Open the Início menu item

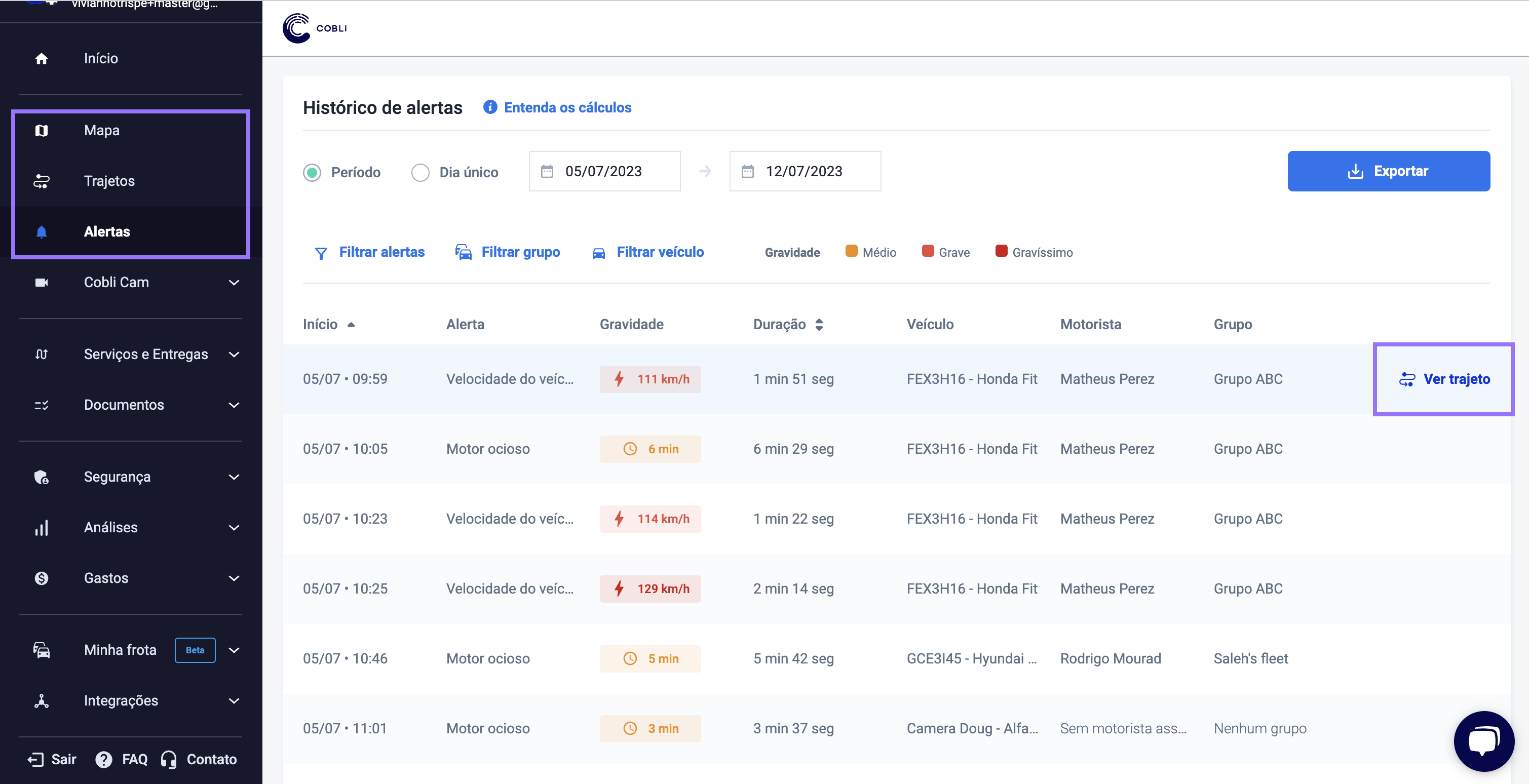(131, 58)
